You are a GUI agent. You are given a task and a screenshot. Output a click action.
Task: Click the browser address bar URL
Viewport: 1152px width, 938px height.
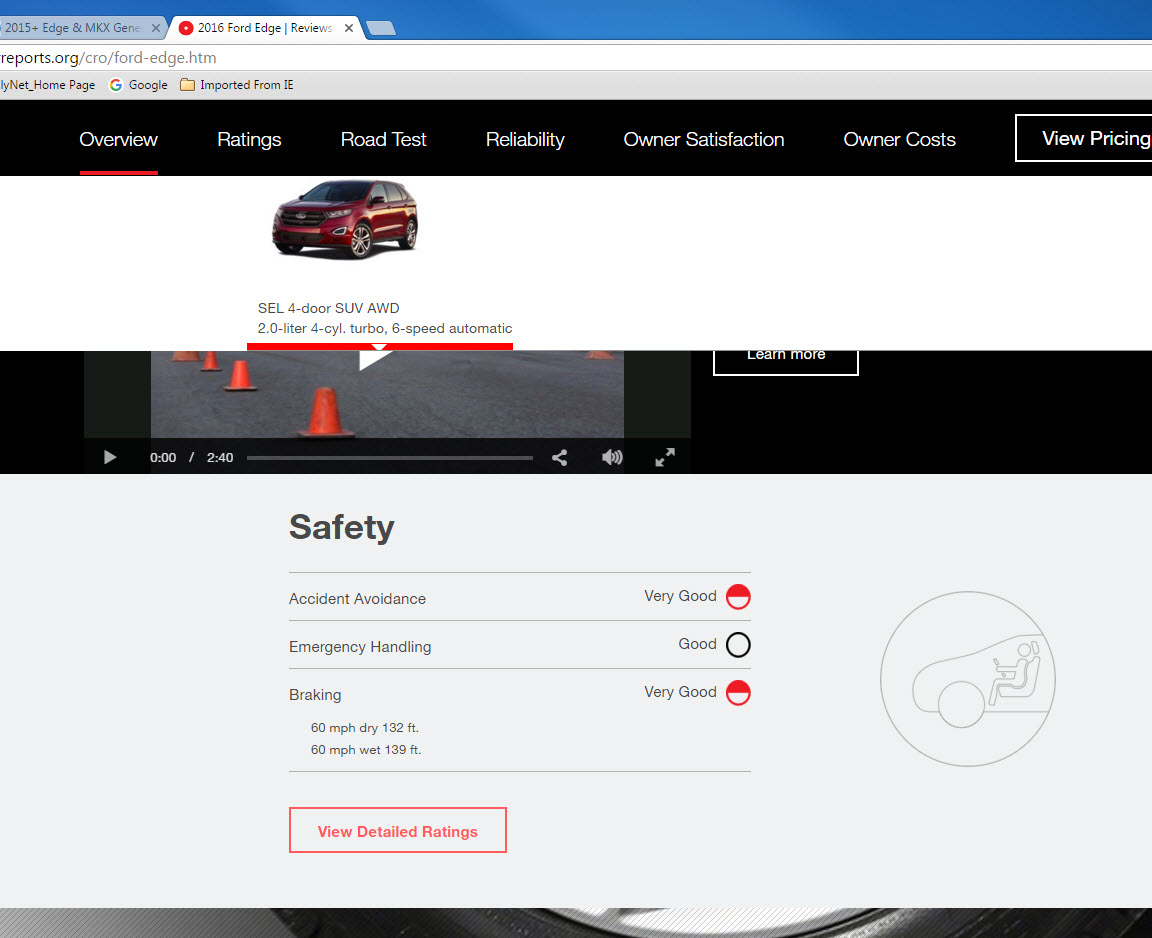109,57
